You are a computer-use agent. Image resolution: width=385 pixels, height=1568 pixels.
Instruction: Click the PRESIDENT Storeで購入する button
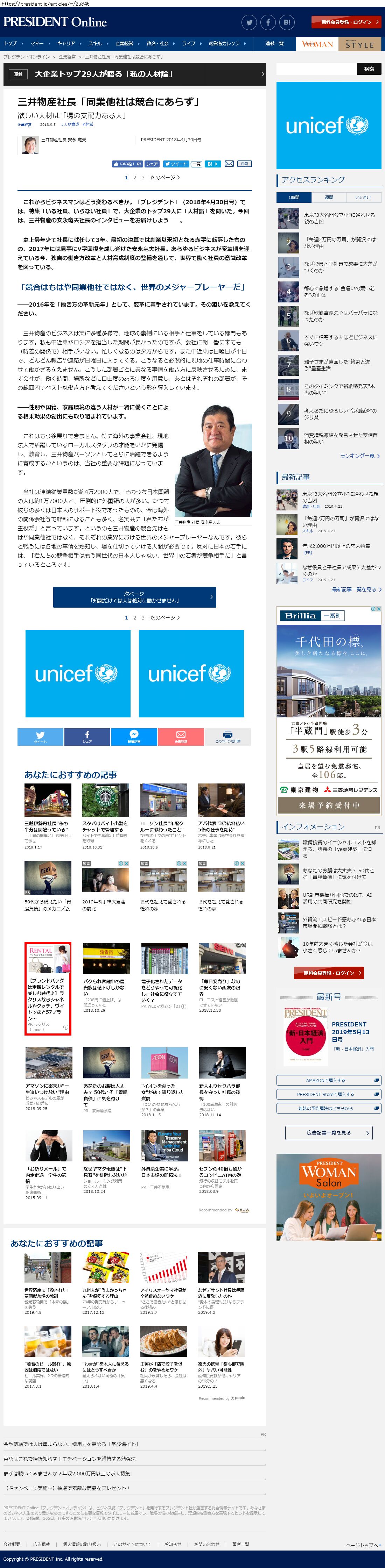point(329,1094)
